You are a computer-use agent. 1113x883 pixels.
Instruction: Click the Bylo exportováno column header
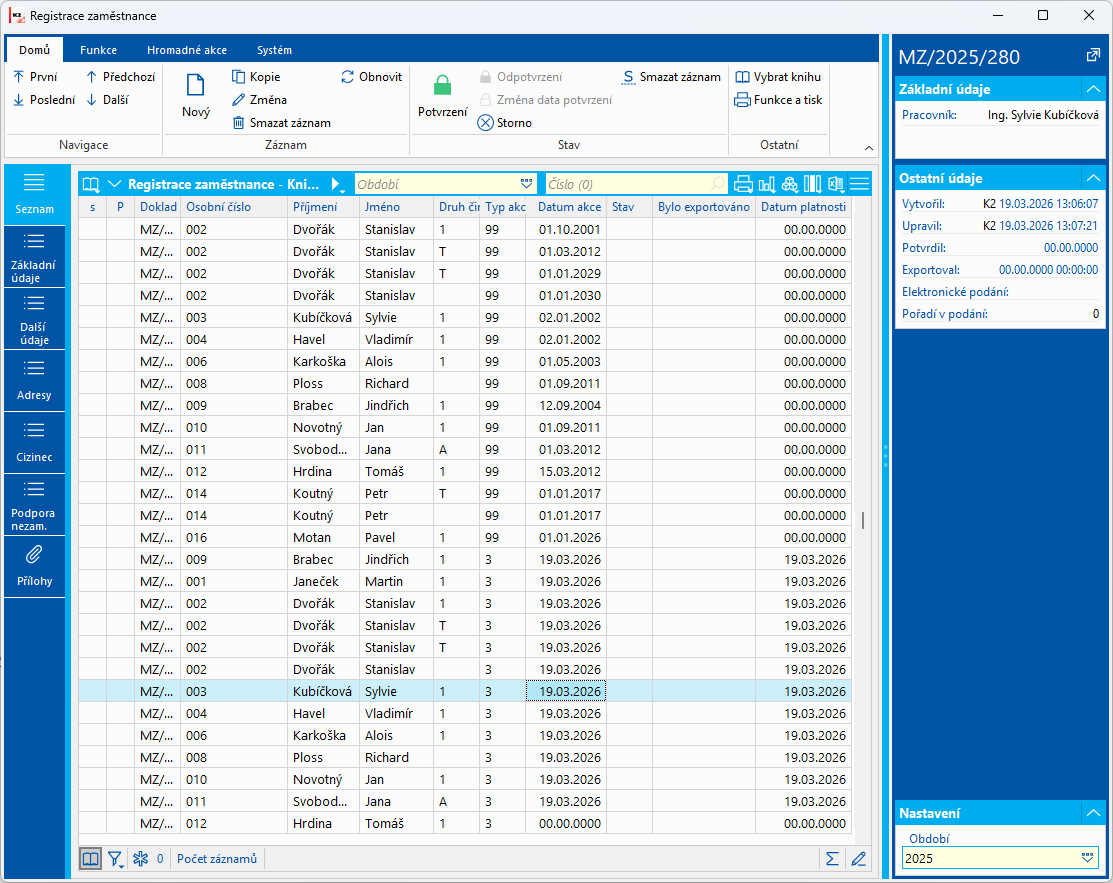[x=703, y=207]
